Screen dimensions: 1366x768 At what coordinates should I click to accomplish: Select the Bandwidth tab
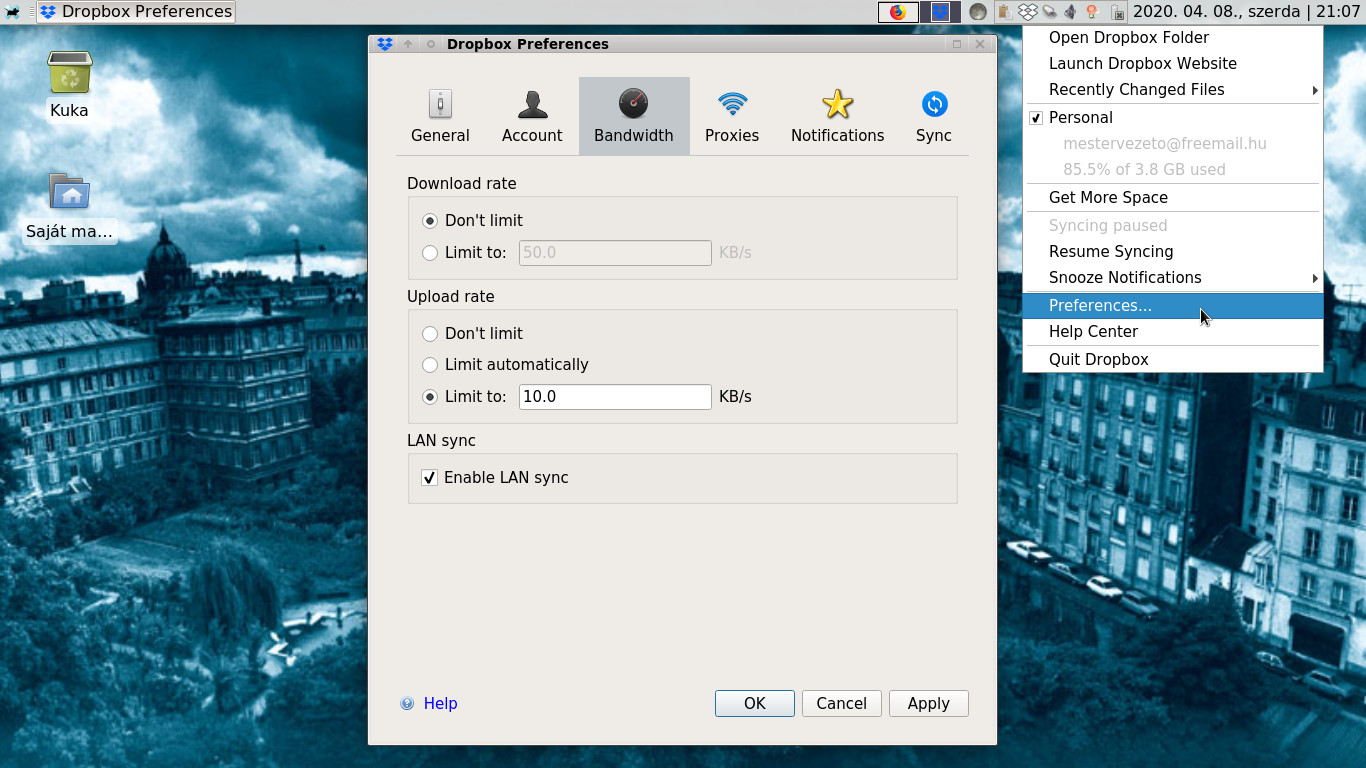click(634, 116)
